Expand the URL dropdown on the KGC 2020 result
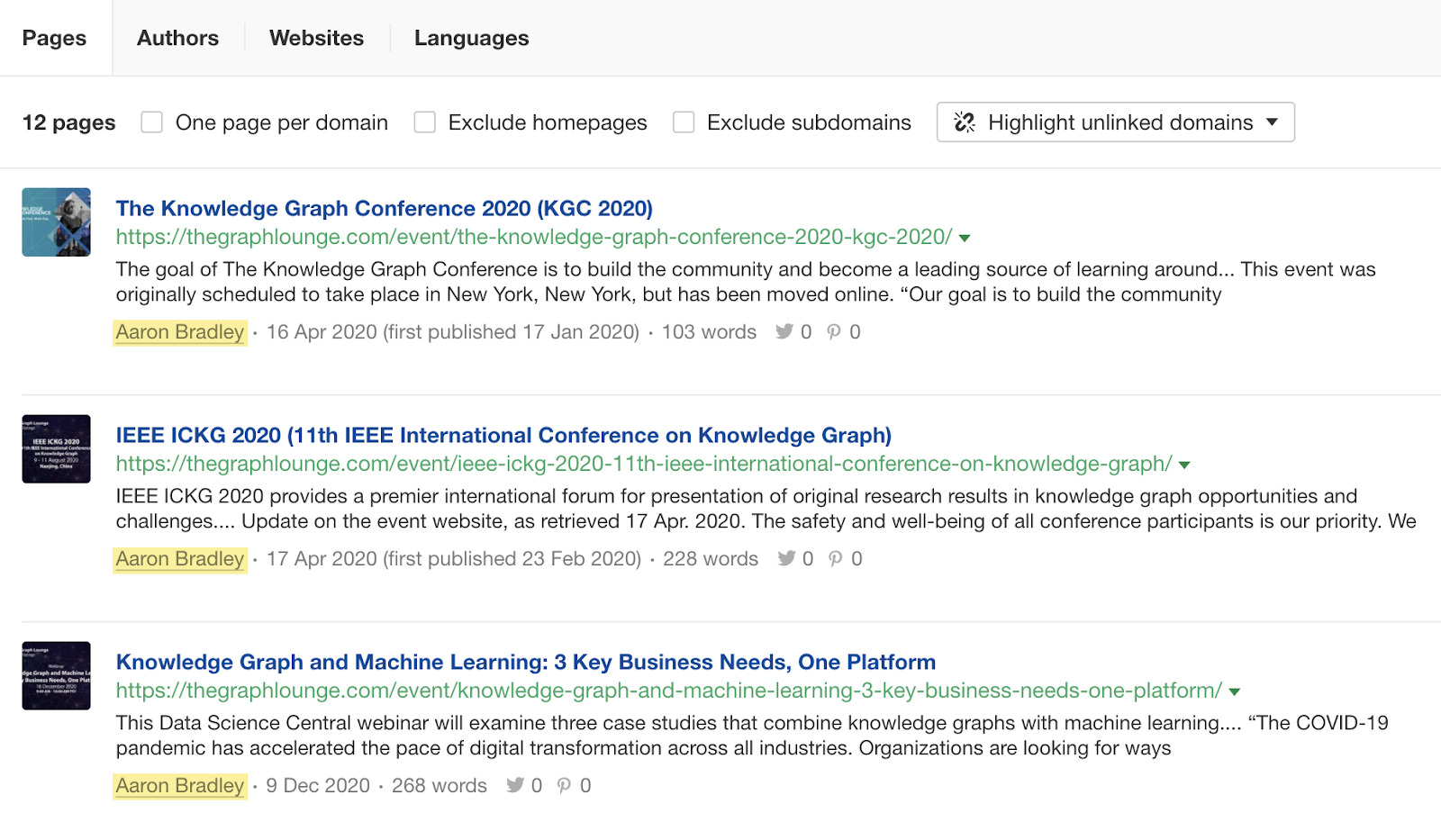This screenshot has width=1441, height=840. (965, 238)
